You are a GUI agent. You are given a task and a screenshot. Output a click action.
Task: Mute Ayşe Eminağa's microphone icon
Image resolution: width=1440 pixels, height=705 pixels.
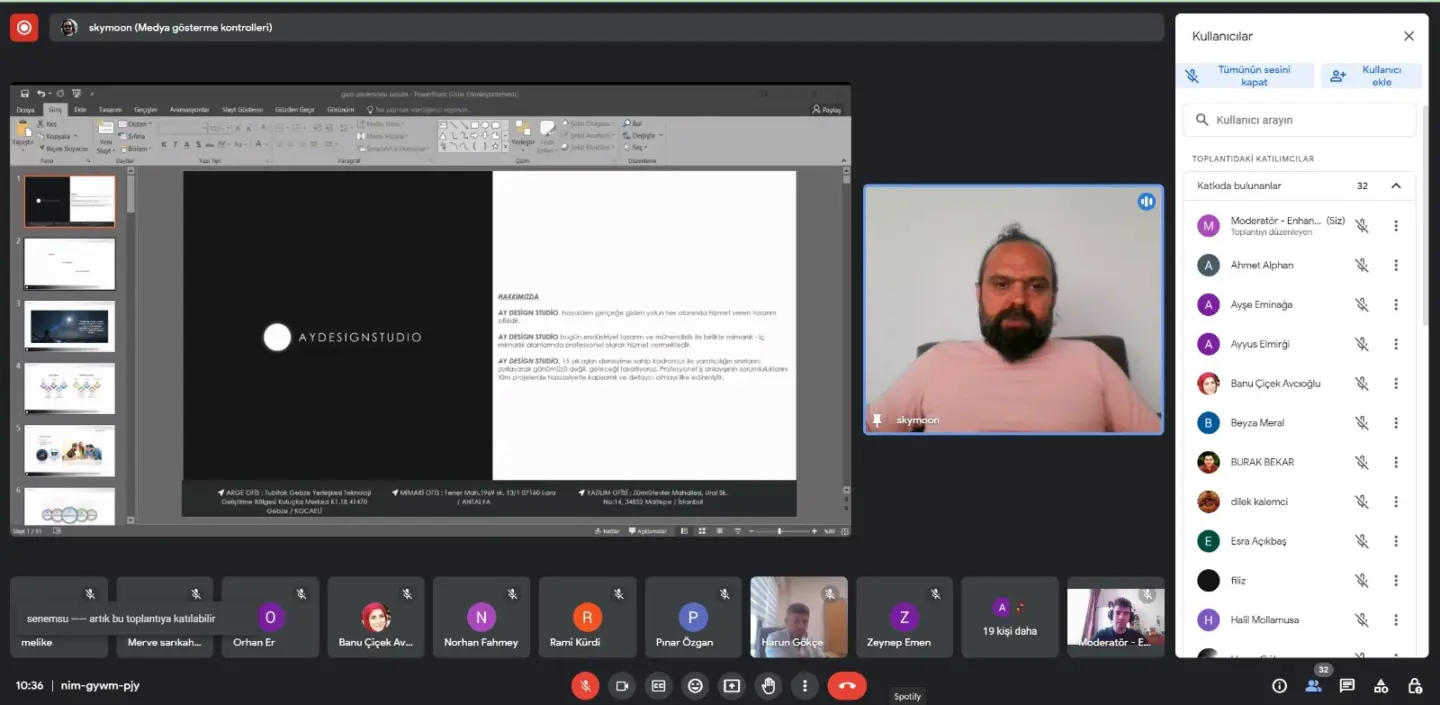[x=1361, y=305]
